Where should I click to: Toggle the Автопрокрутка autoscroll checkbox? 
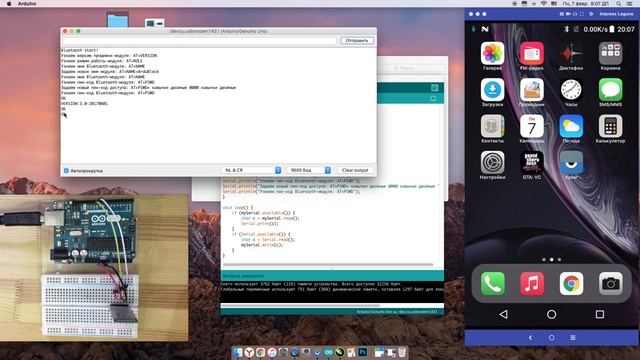pyautogui.click(x=66, y=171)
